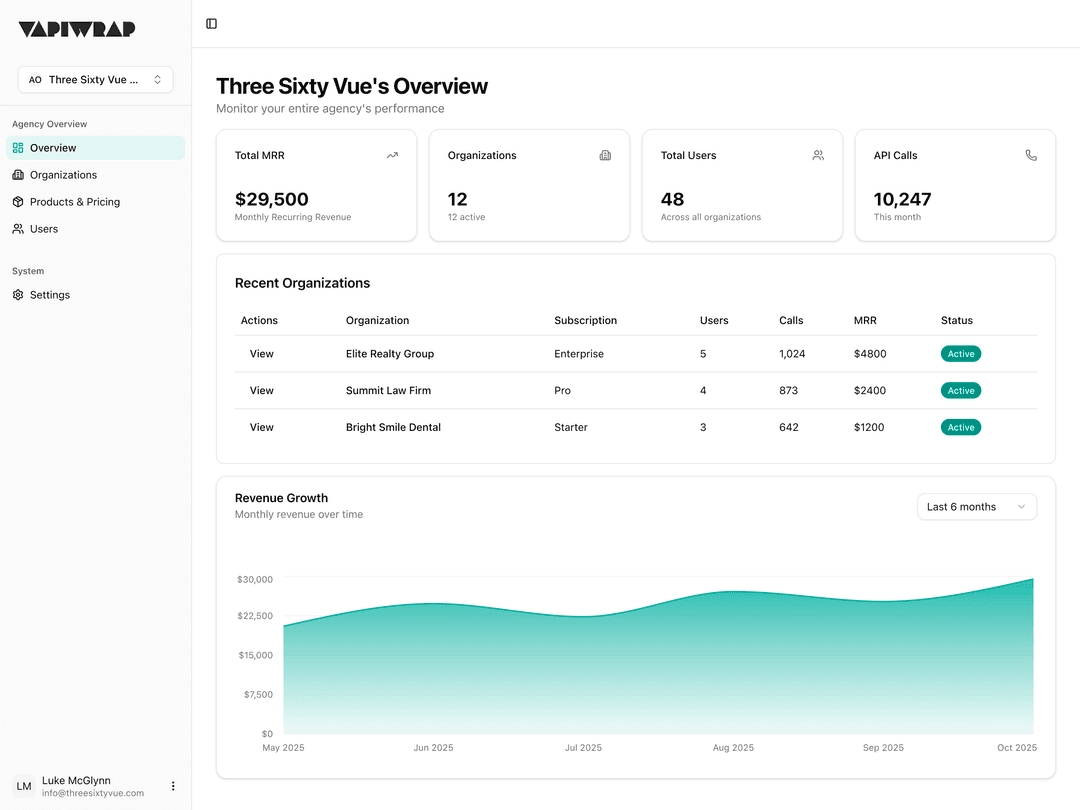This screenshot has width=1080, height=810.
Task: Open the Last 6 months dropdown
Action: 976,507
